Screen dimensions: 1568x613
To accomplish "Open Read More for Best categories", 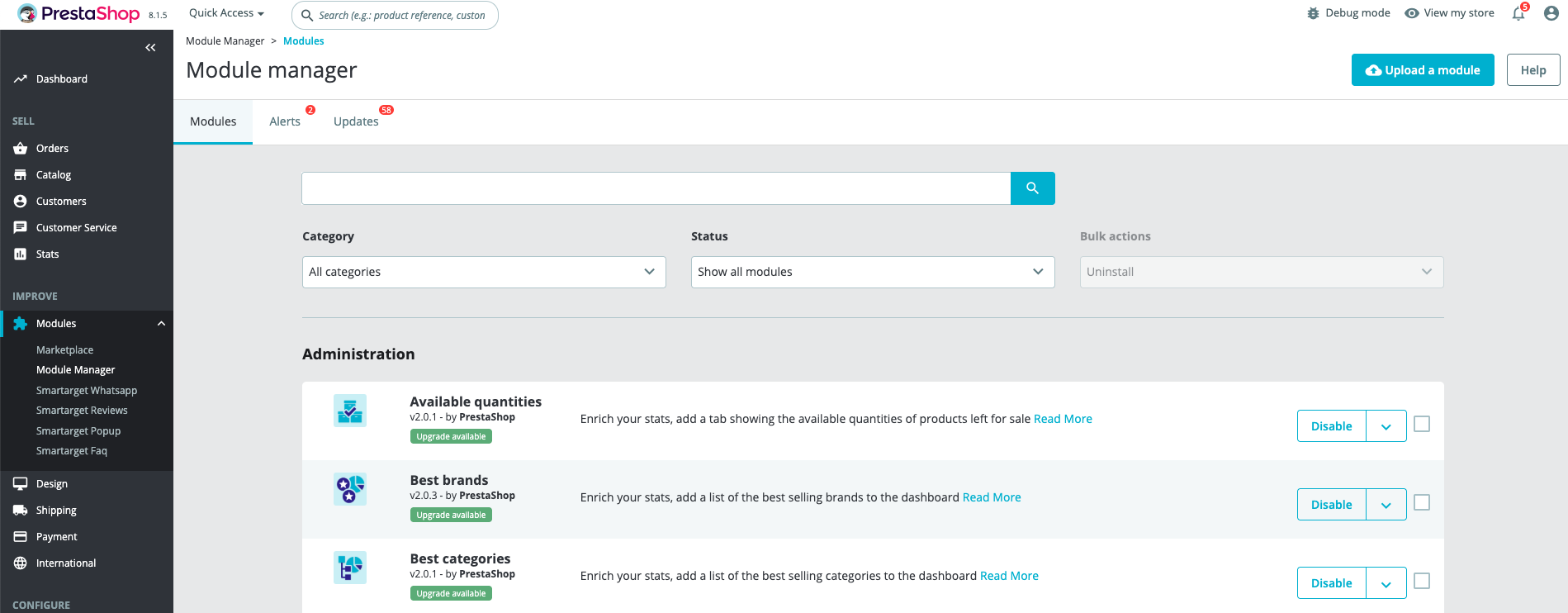I will (1009, 576).
